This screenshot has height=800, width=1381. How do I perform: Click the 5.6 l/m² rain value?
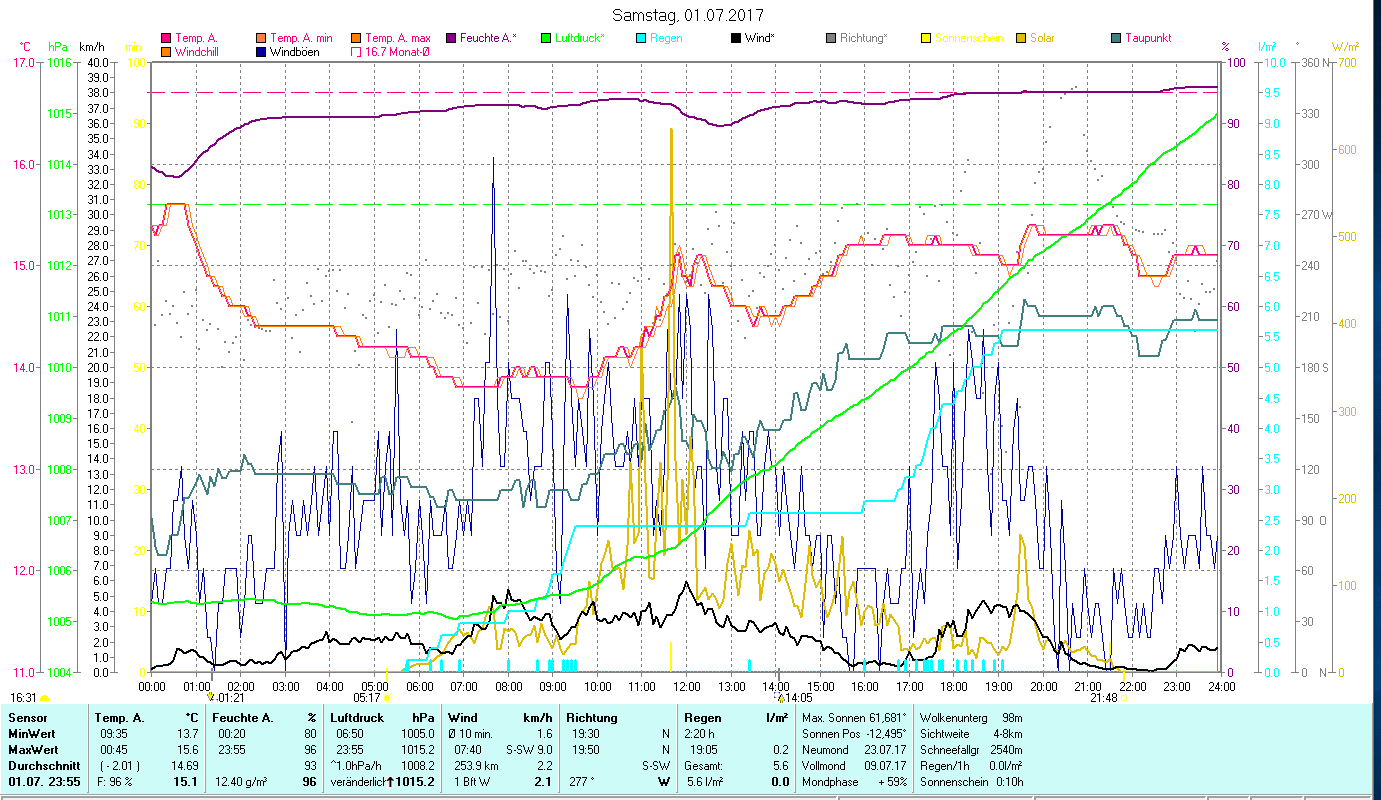pos(706,782)
